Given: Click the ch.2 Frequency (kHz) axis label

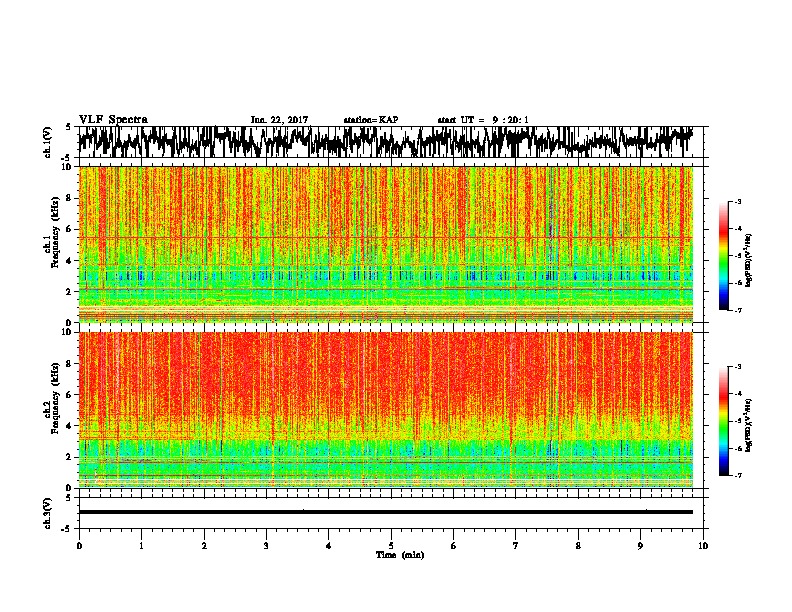Looking at the screenshot, I should [x=51, y=398].
